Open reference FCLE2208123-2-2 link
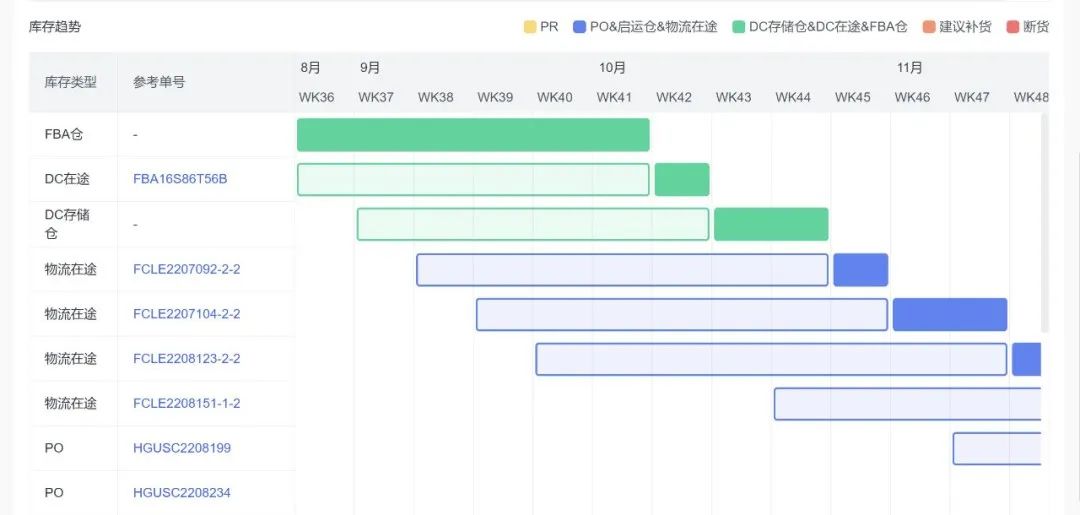The height and width of the screenshot is (515, 1080). [187, 359]
